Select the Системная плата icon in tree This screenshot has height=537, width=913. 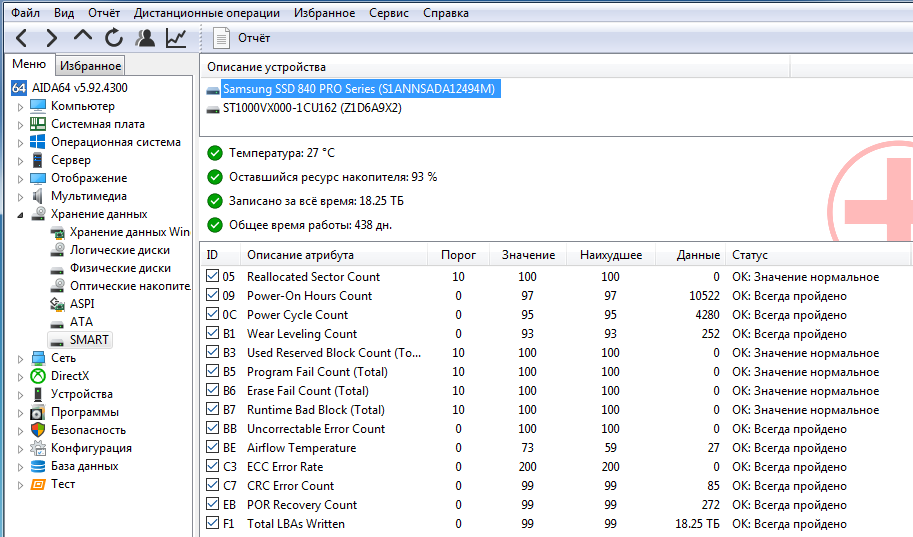[x=38, y=124]
